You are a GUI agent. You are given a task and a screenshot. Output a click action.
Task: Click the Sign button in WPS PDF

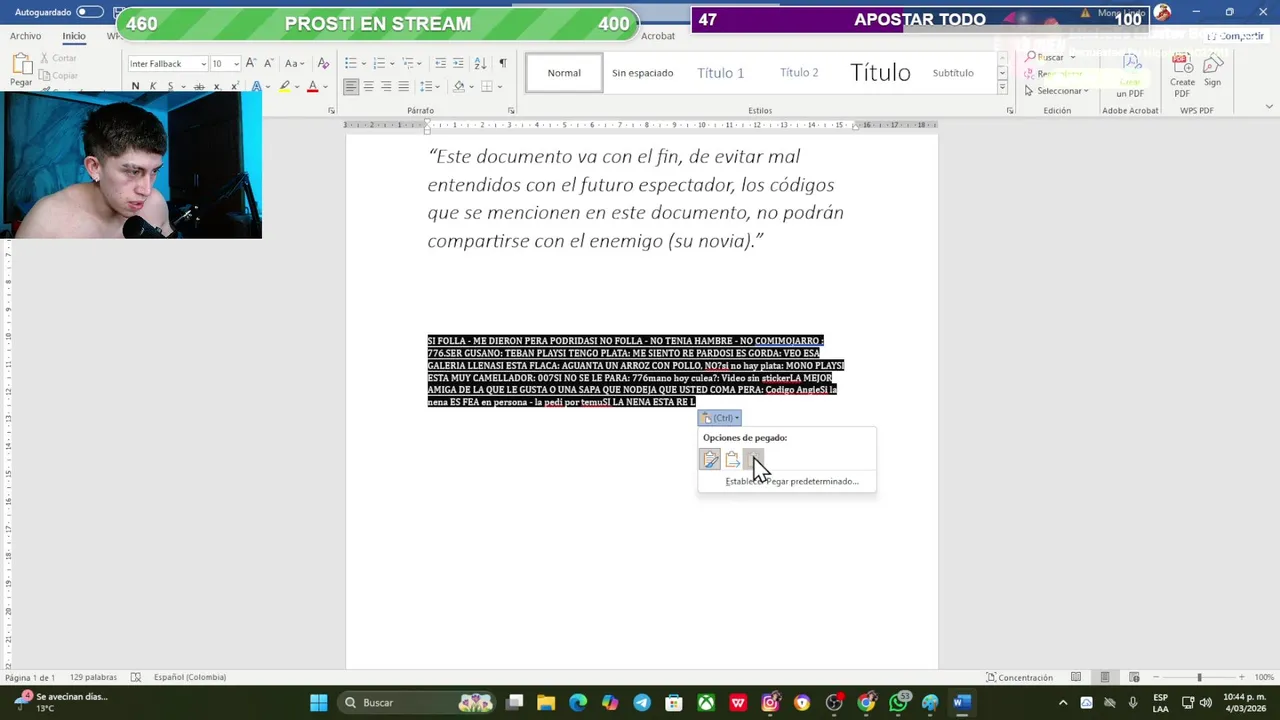(1212, 71)
